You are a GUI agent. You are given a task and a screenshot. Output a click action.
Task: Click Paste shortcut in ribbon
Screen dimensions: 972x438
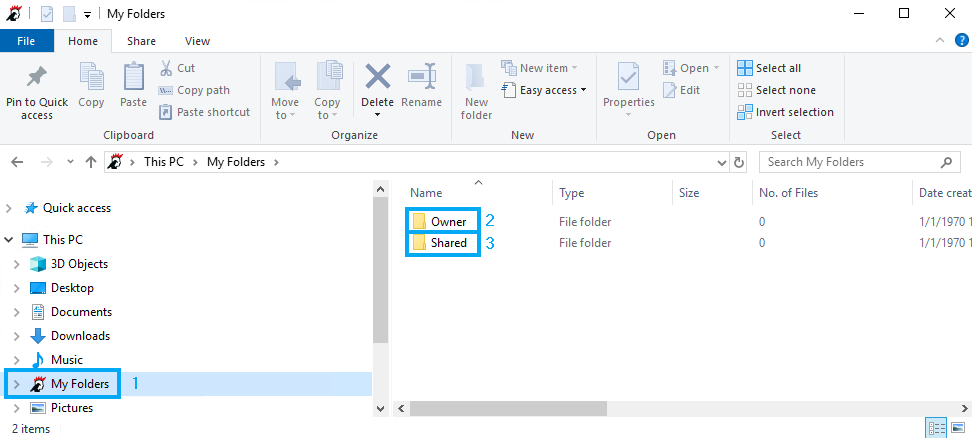[205, 112]
